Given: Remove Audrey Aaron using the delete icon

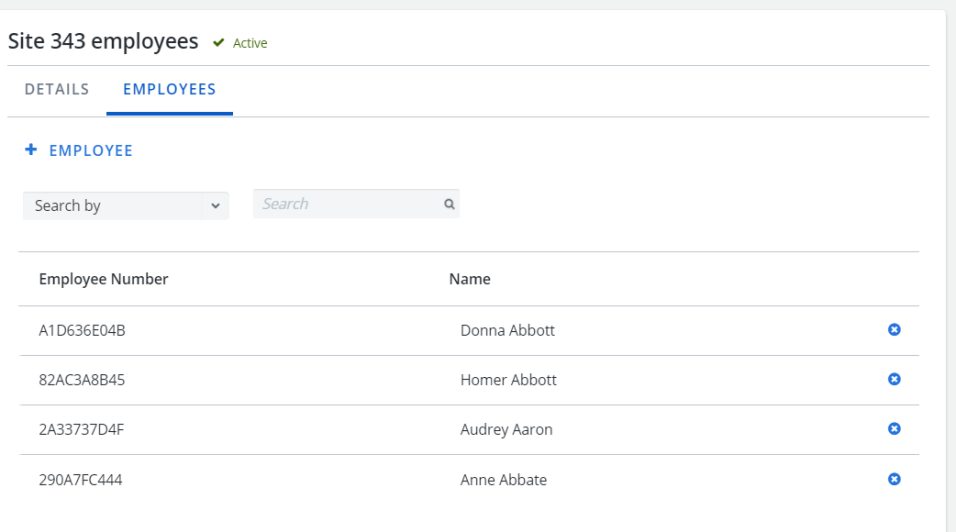Looking at the screenshot, I should (894, 428).
